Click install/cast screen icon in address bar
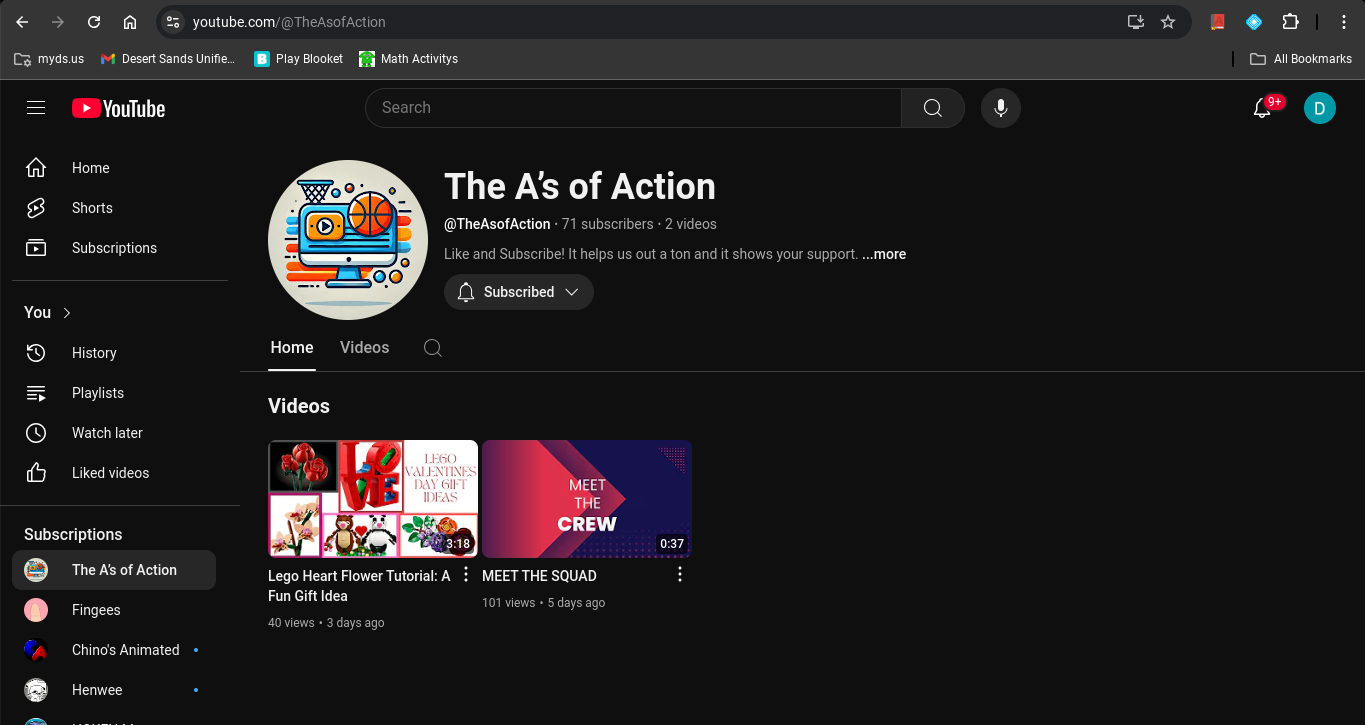The image size is (1365, 725). click(1136, 22)
